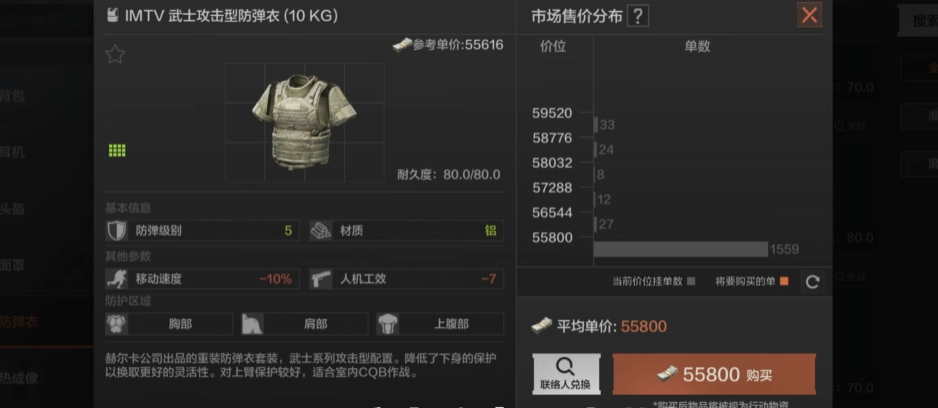This screenshot has width=938, height=408.
Task: Close the item detail window
Action: (x=809, y=15)
